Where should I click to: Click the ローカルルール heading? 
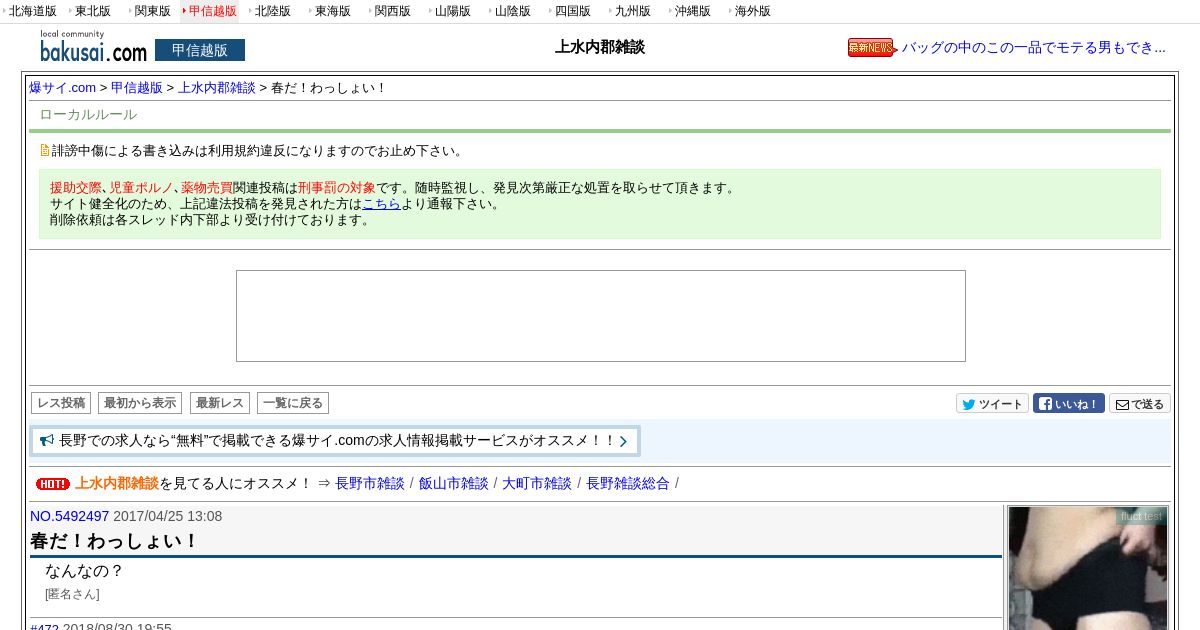pos(88,115)
